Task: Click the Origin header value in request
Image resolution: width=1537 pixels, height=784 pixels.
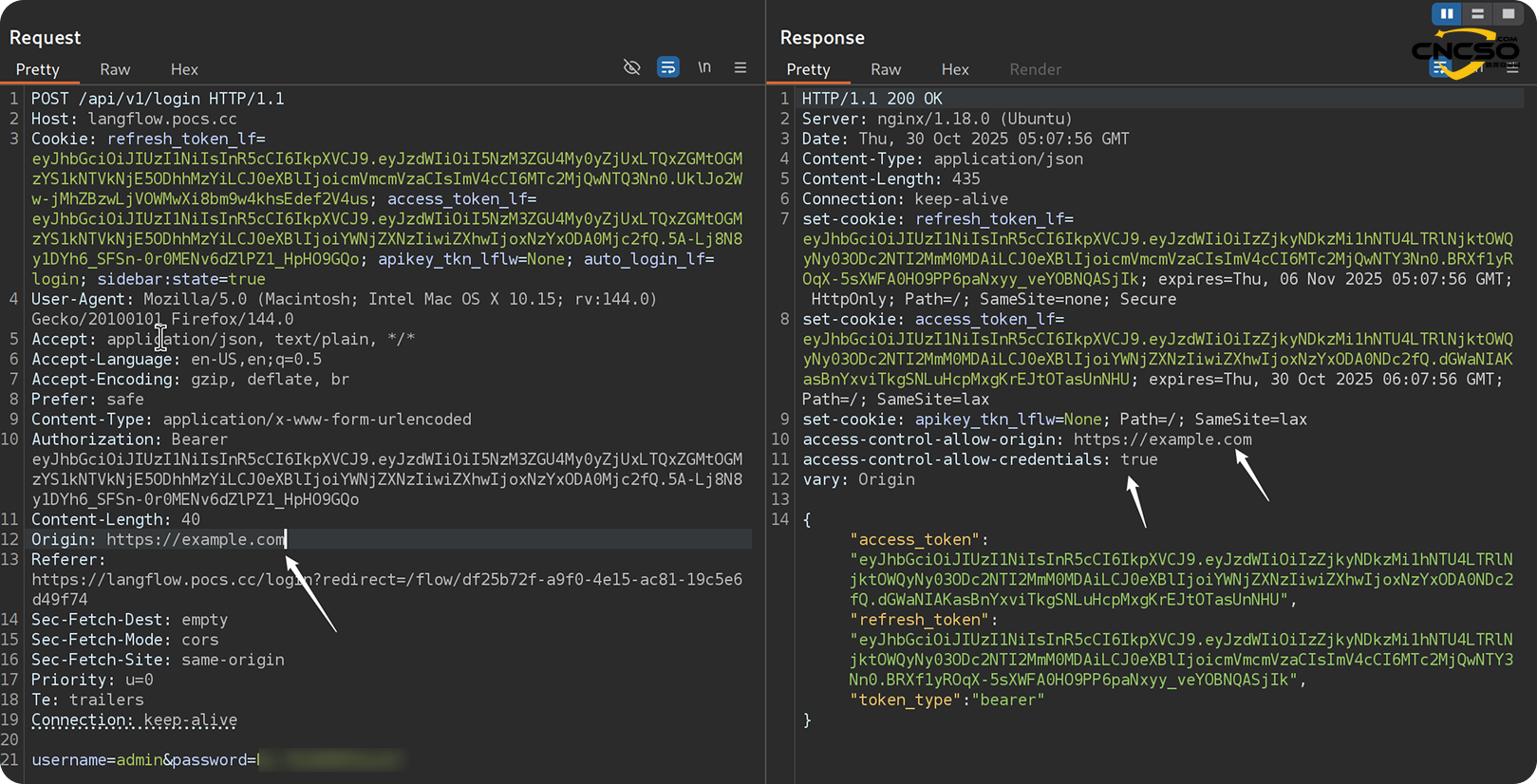Action: [195, 539]
